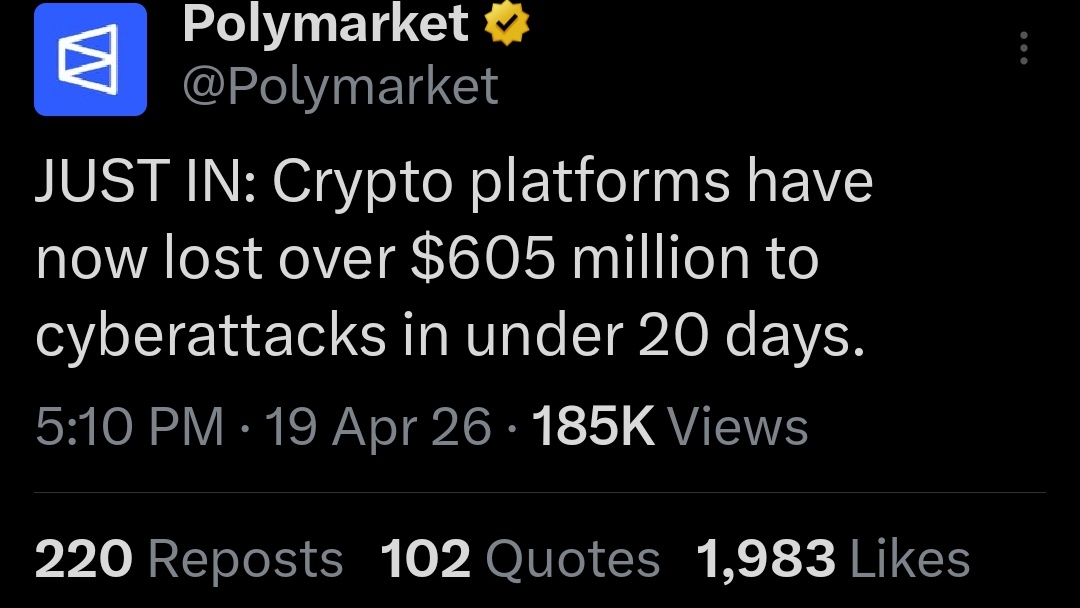Show the 102 Quotes list
This screenshot has height=608, width=1080.
pos(520,559)
